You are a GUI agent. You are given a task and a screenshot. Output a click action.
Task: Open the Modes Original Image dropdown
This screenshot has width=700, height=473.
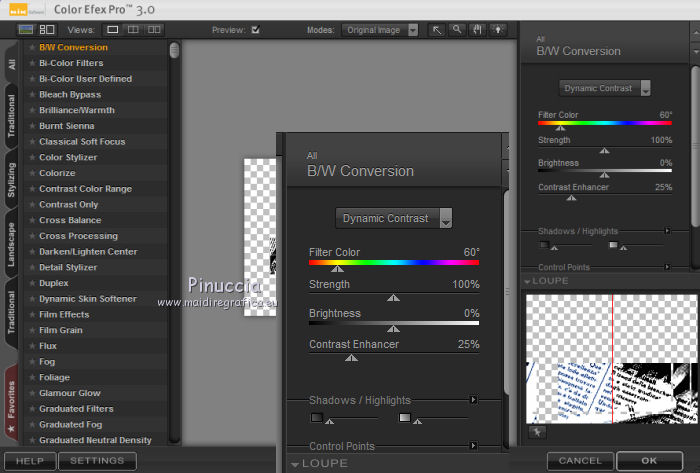[x=380, y=30]
